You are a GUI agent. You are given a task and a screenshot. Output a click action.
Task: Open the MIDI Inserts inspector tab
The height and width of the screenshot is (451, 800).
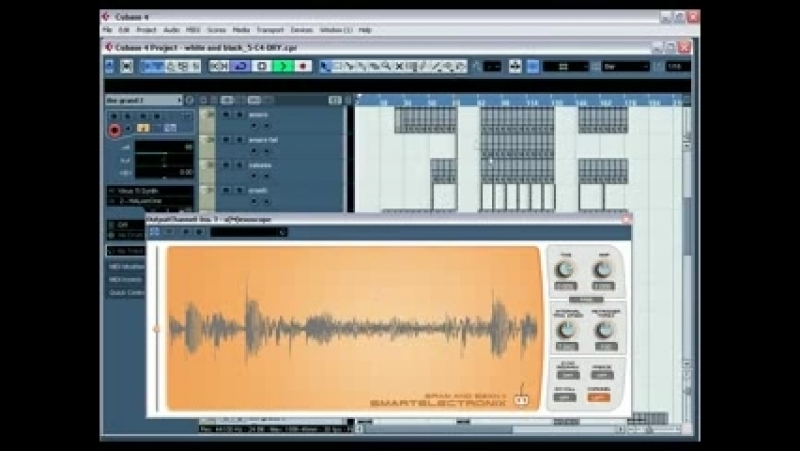pos(126,280)
